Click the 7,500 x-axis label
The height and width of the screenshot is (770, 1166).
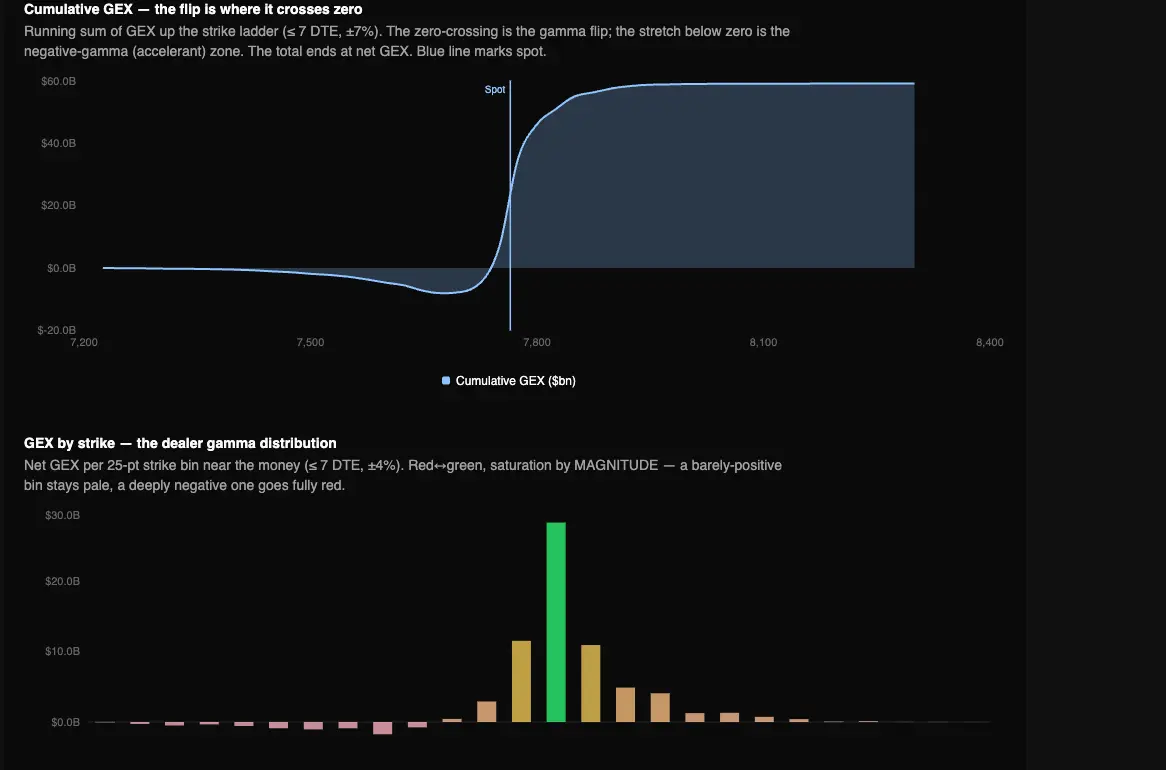[310, 342]
